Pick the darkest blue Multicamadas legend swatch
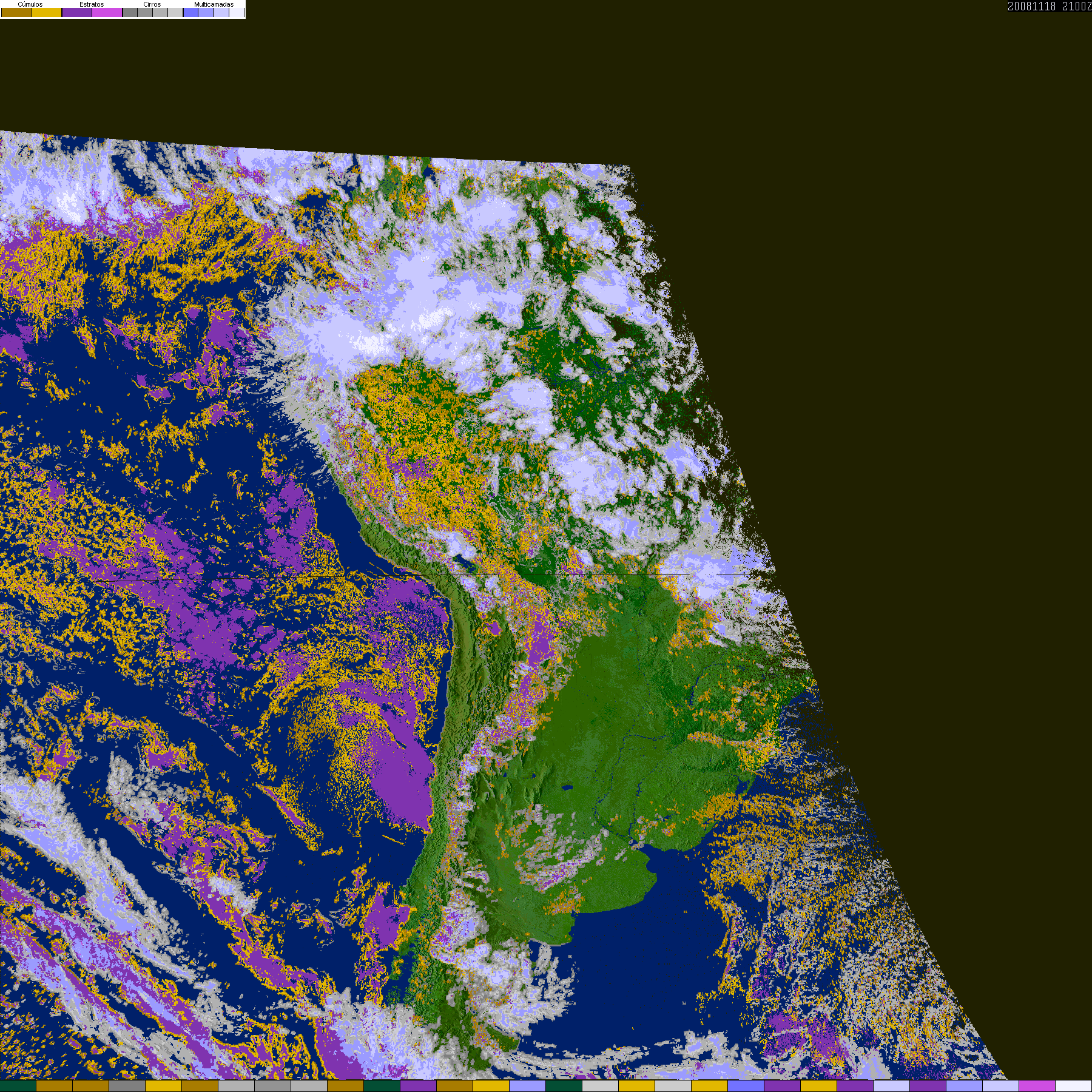 [190, 13]
